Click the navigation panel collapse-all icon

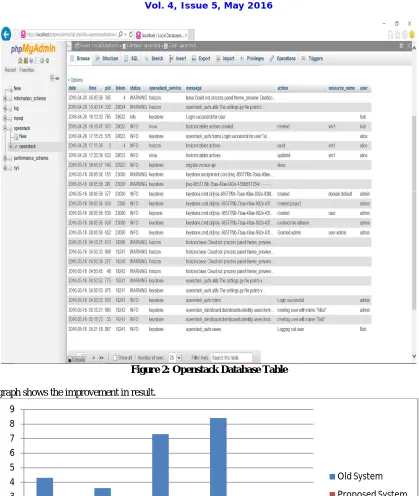tap(52, 78)
